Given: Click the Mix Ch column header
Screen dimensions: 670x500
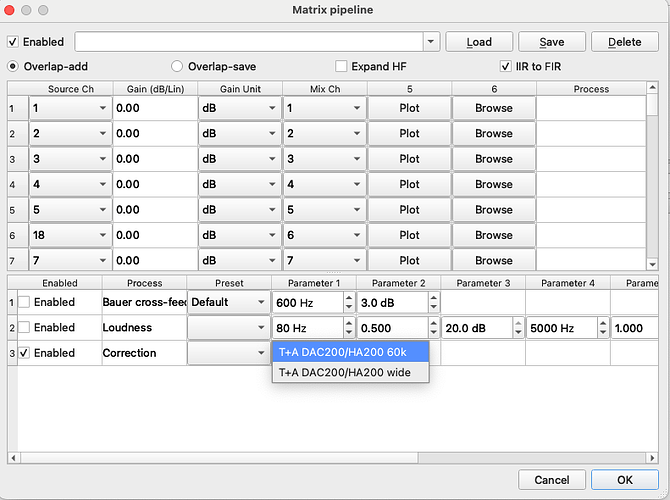Looking at the screenshot, I should pos(325,89).
